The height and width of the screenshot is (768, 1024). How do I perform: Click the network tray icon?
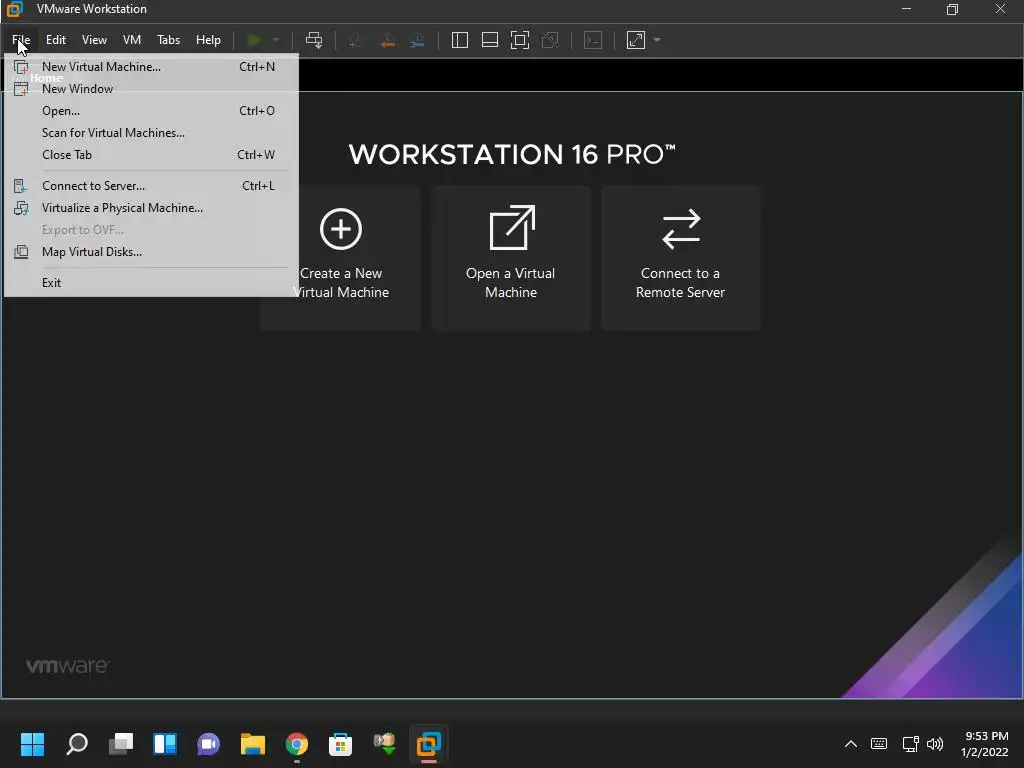click(x=910, y=744)
